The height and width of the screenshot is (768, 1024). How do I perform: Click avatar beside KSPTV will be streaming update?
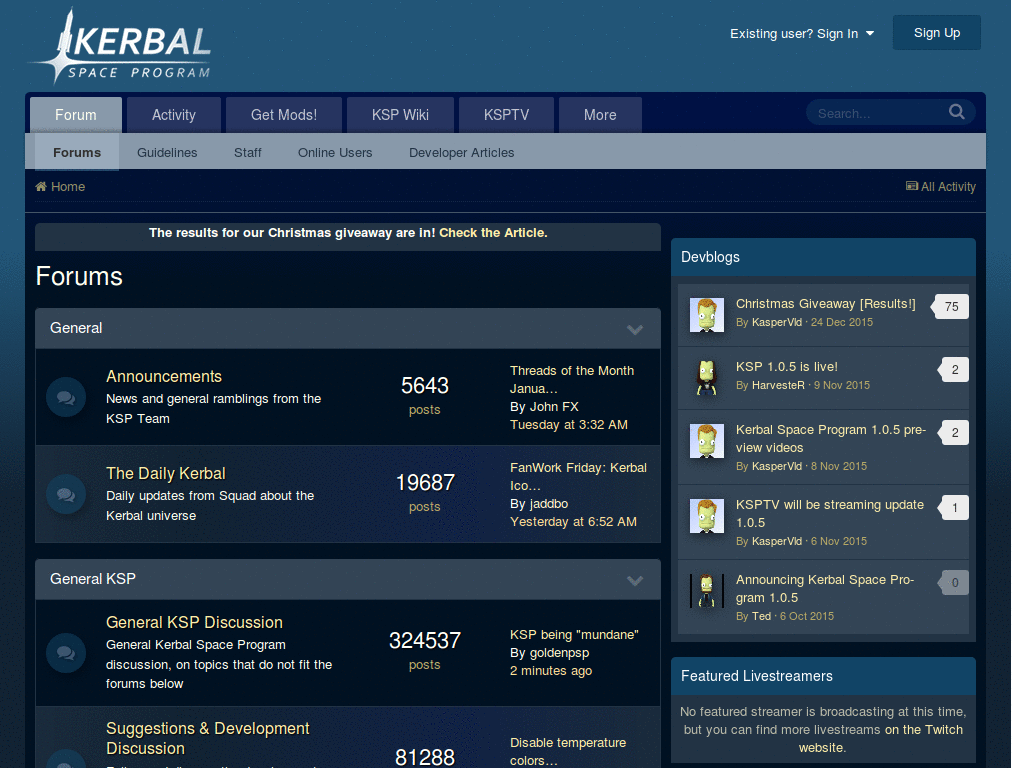click(x=707, y=516)
